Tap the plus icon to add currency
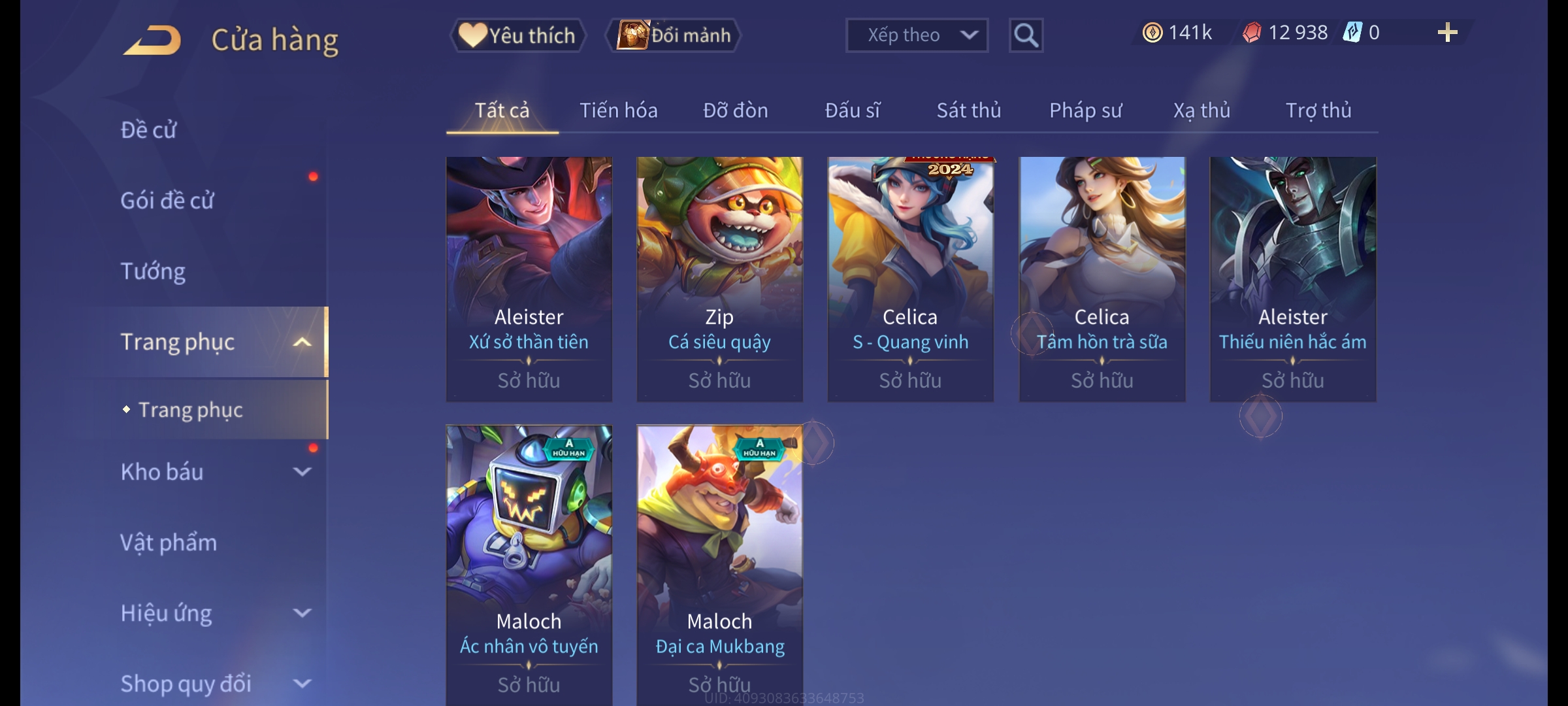The image size is (1568, 706). pos(1447,33)
